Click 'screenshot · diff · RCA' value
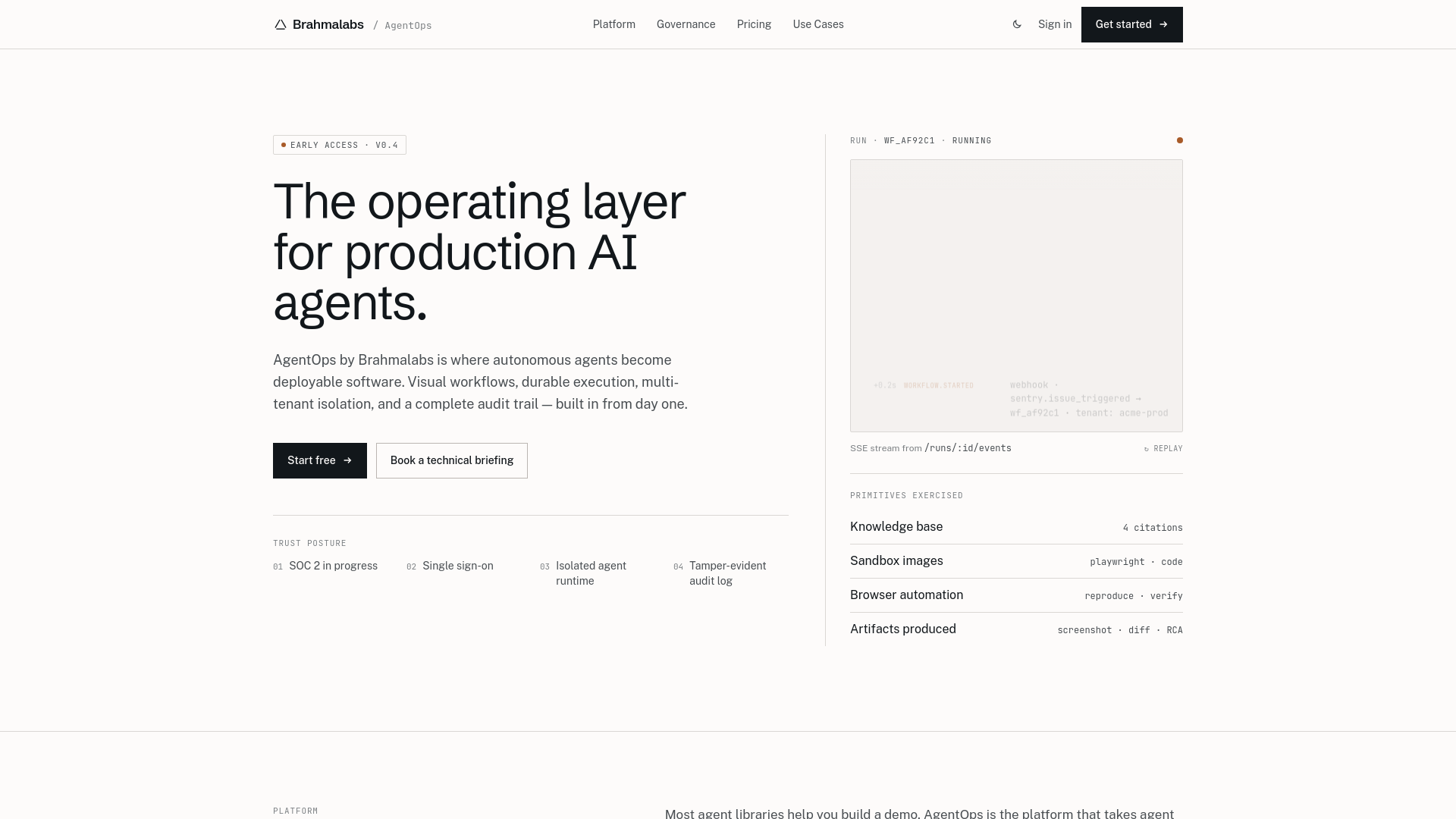 1120,630
